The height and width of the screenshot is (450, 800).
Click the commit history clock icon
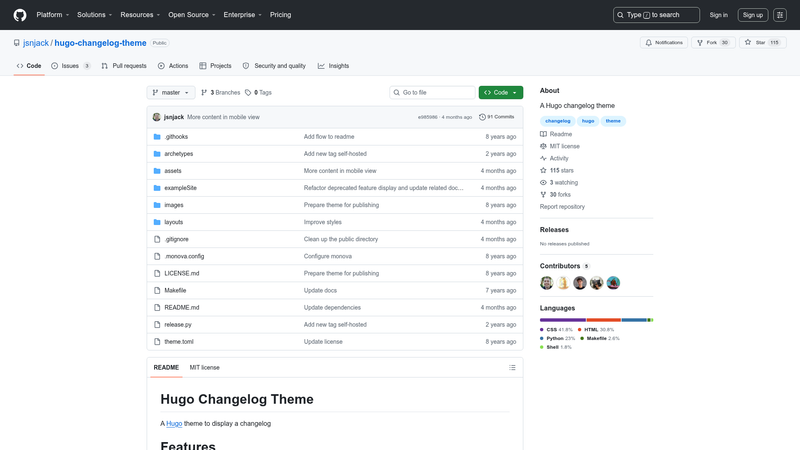click(482, 117)
